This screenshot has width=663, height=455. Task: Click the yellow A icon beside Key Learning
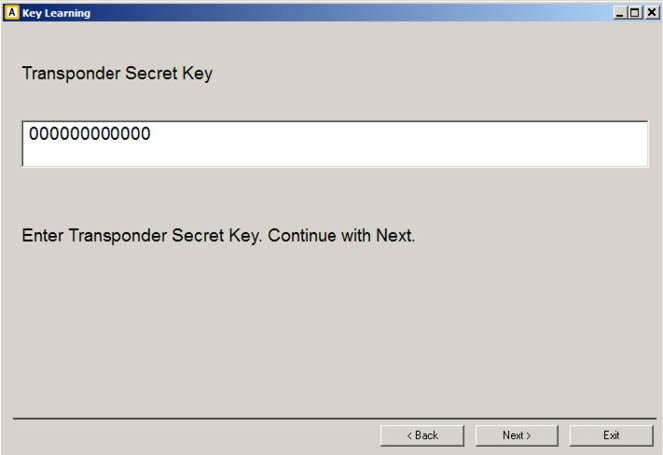coord(11,13)
